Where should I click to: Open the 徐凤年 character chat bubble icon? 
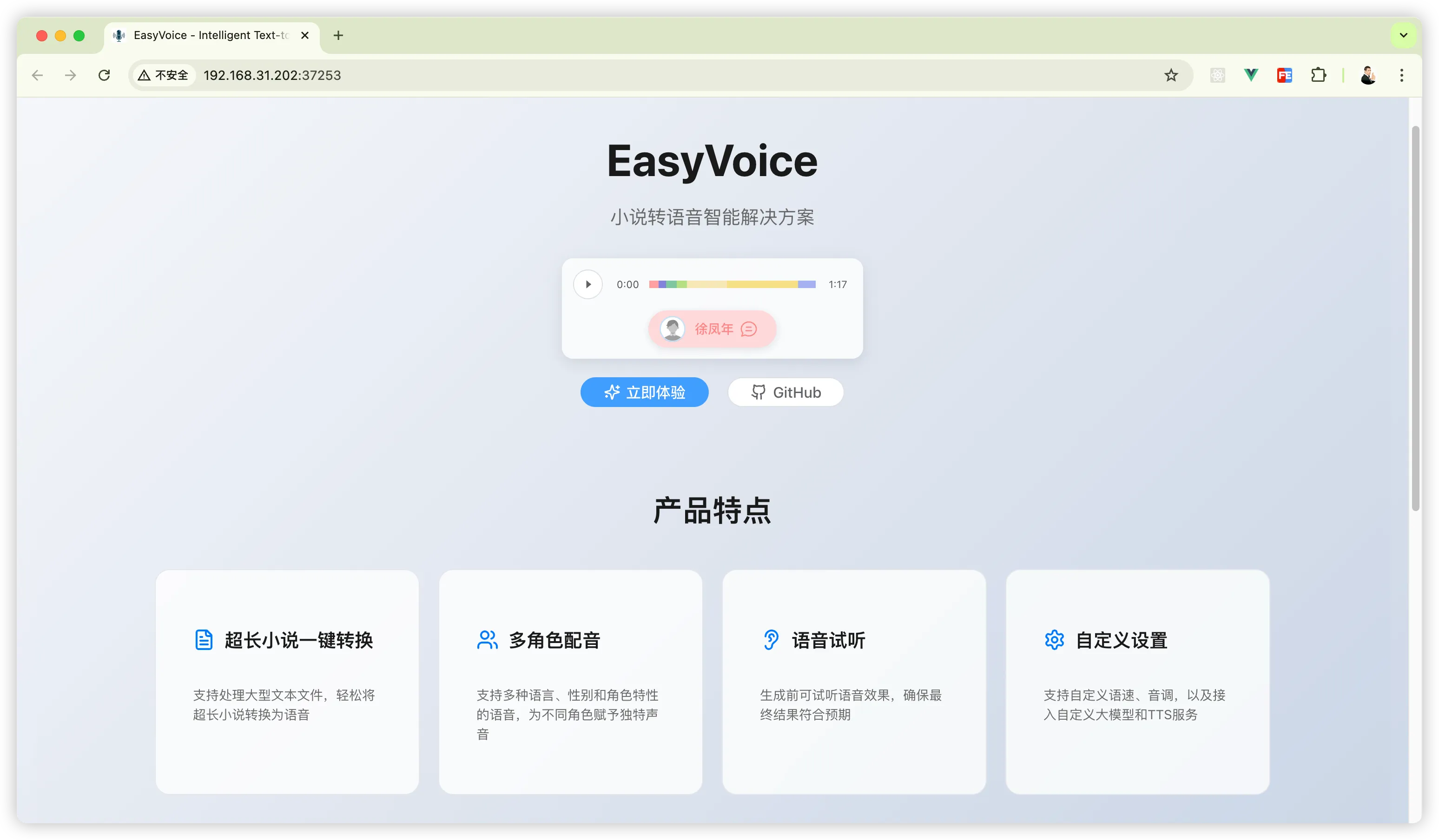(749, 329)
